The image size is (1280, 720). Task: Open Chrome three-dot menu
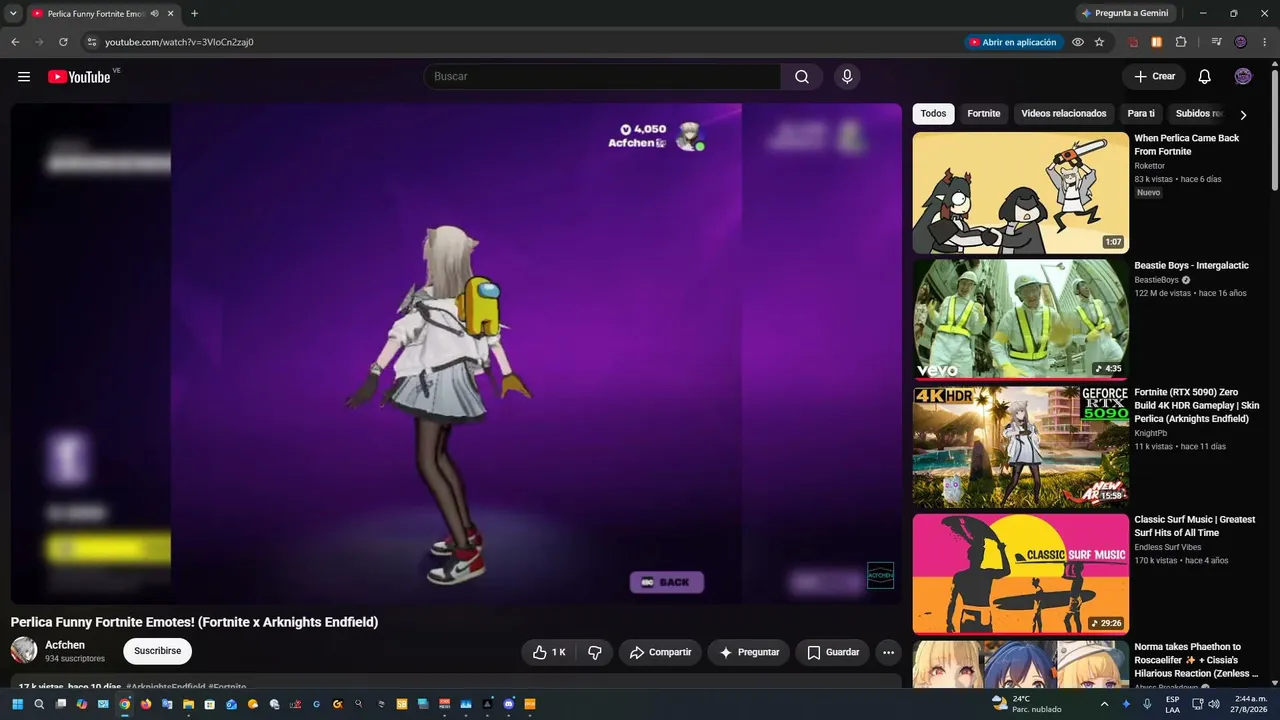coord(1265,42)
